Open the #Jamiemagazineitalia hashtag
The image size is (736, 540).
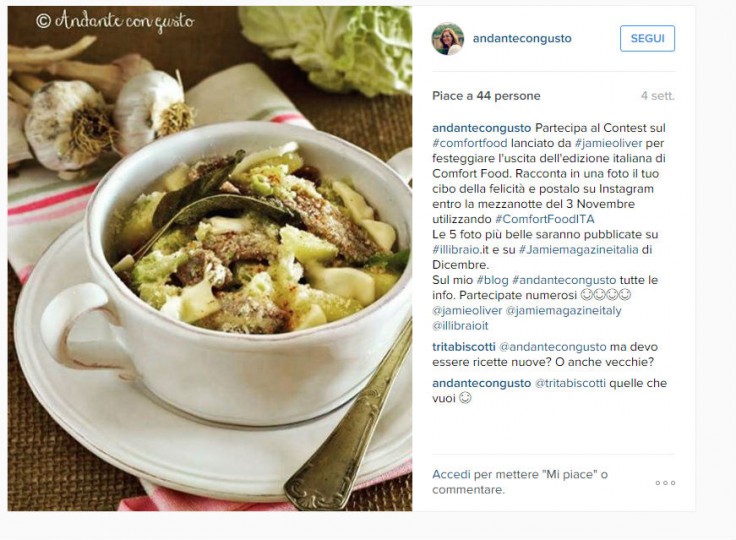[578, 250]
